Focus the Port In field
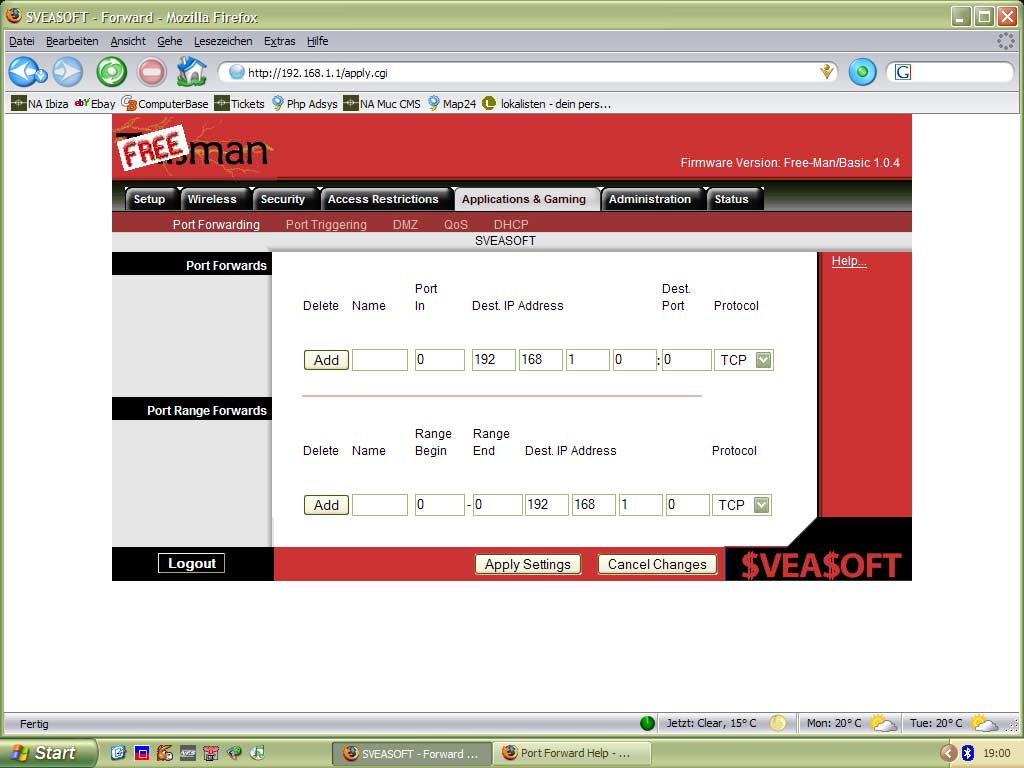 (440, 360)
